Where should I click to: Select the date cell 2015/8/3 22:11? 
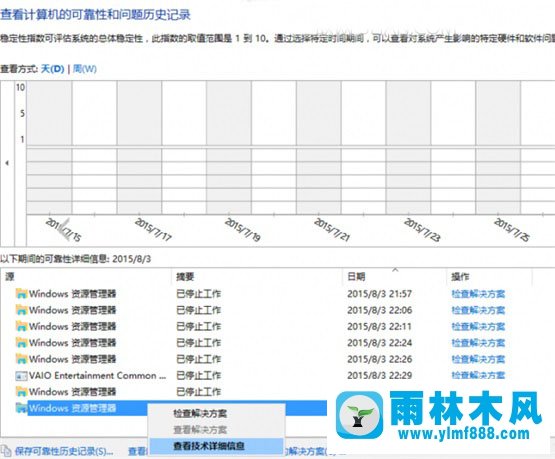379,326
